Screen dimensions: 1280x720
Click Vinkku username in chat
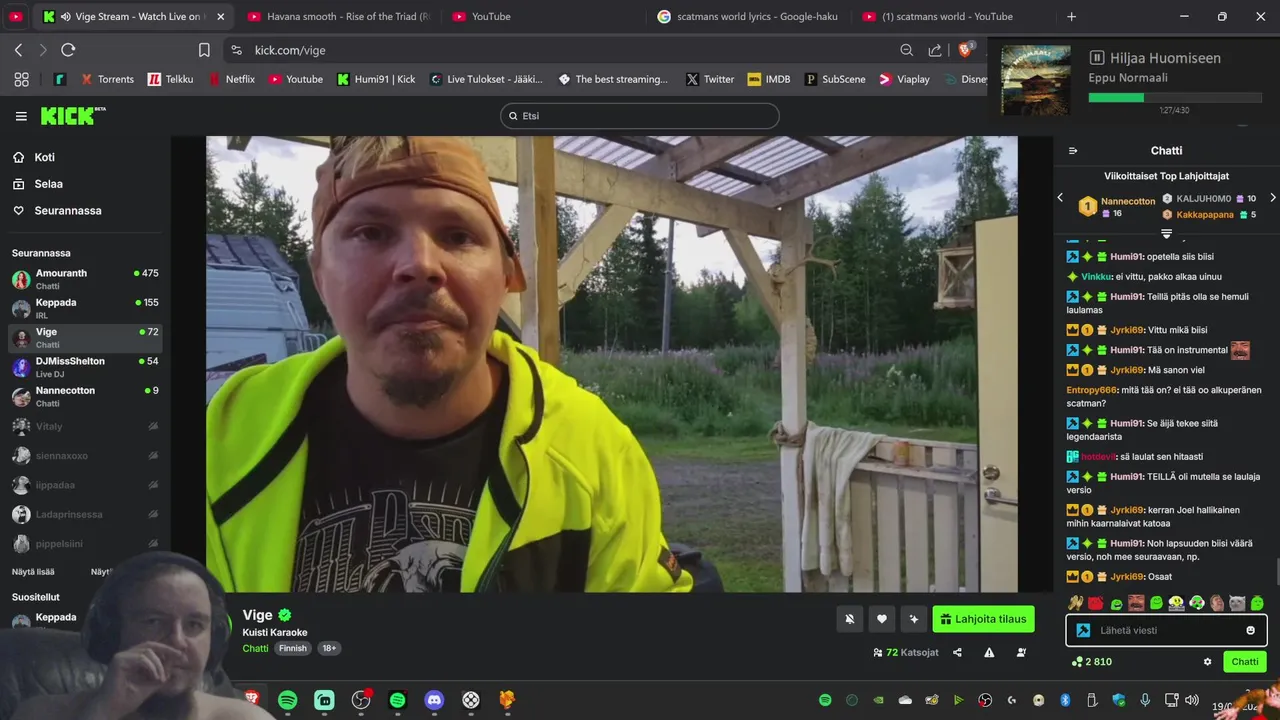[1096, 277]
